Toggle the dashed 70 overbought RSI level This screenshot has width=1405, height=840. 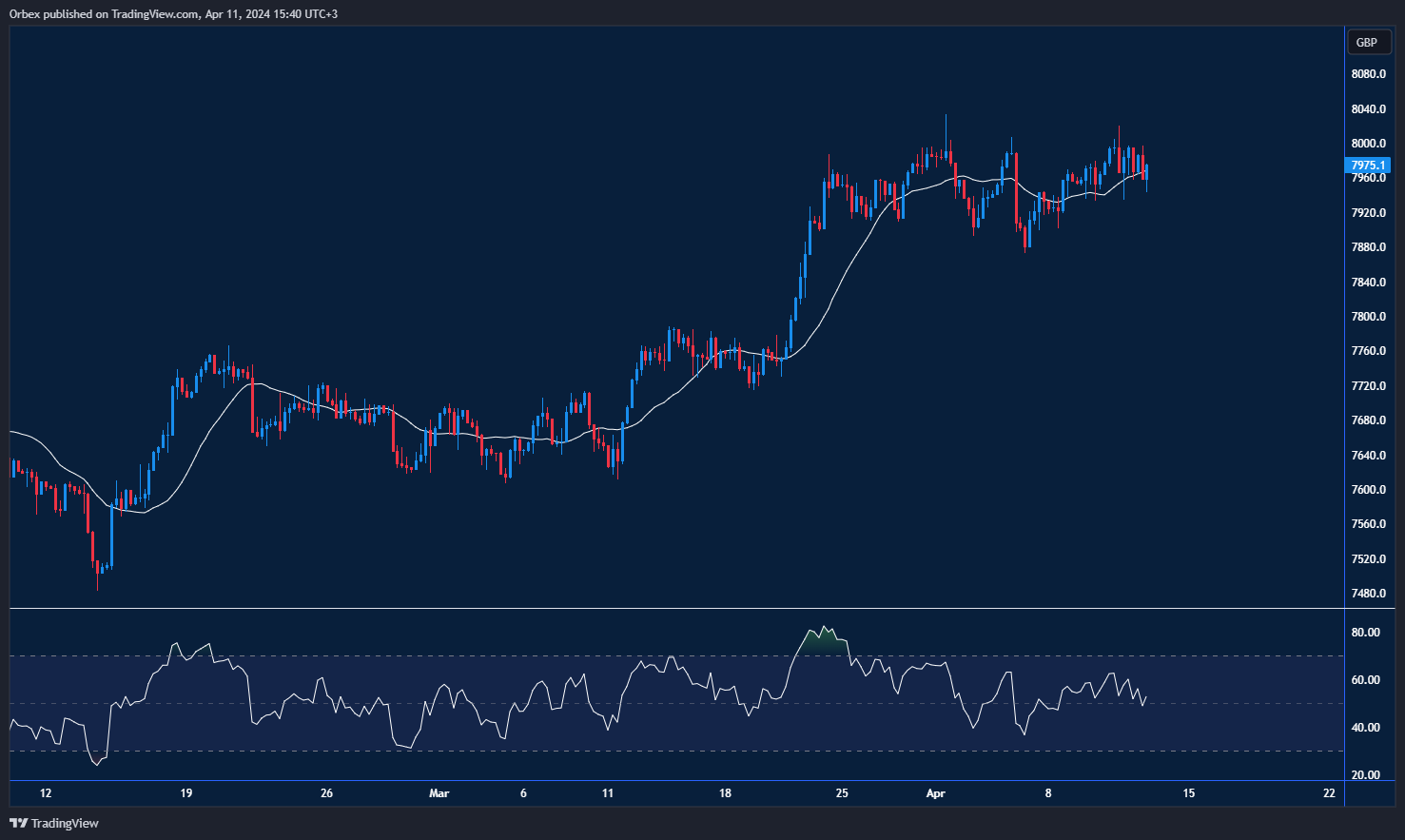[666, 654]
